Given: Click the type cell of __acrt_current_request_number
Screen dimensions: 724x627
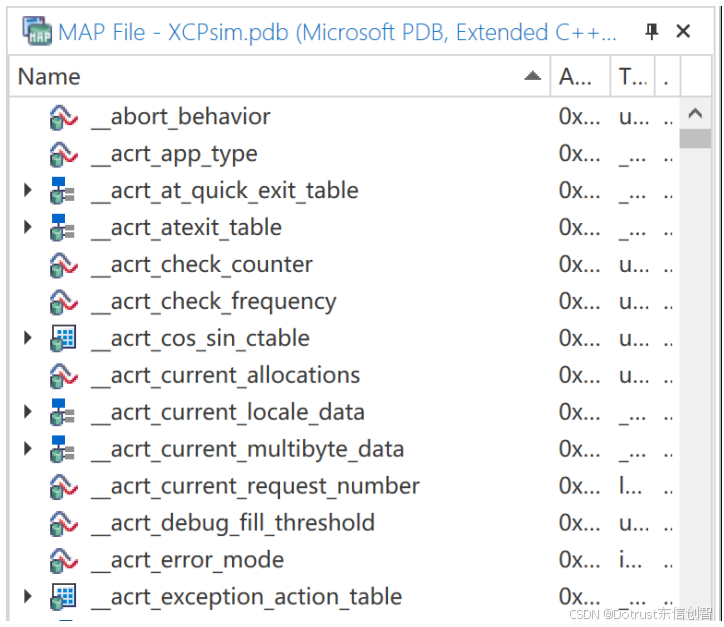Looking at the screenshot, I should [x=632, y=486].
